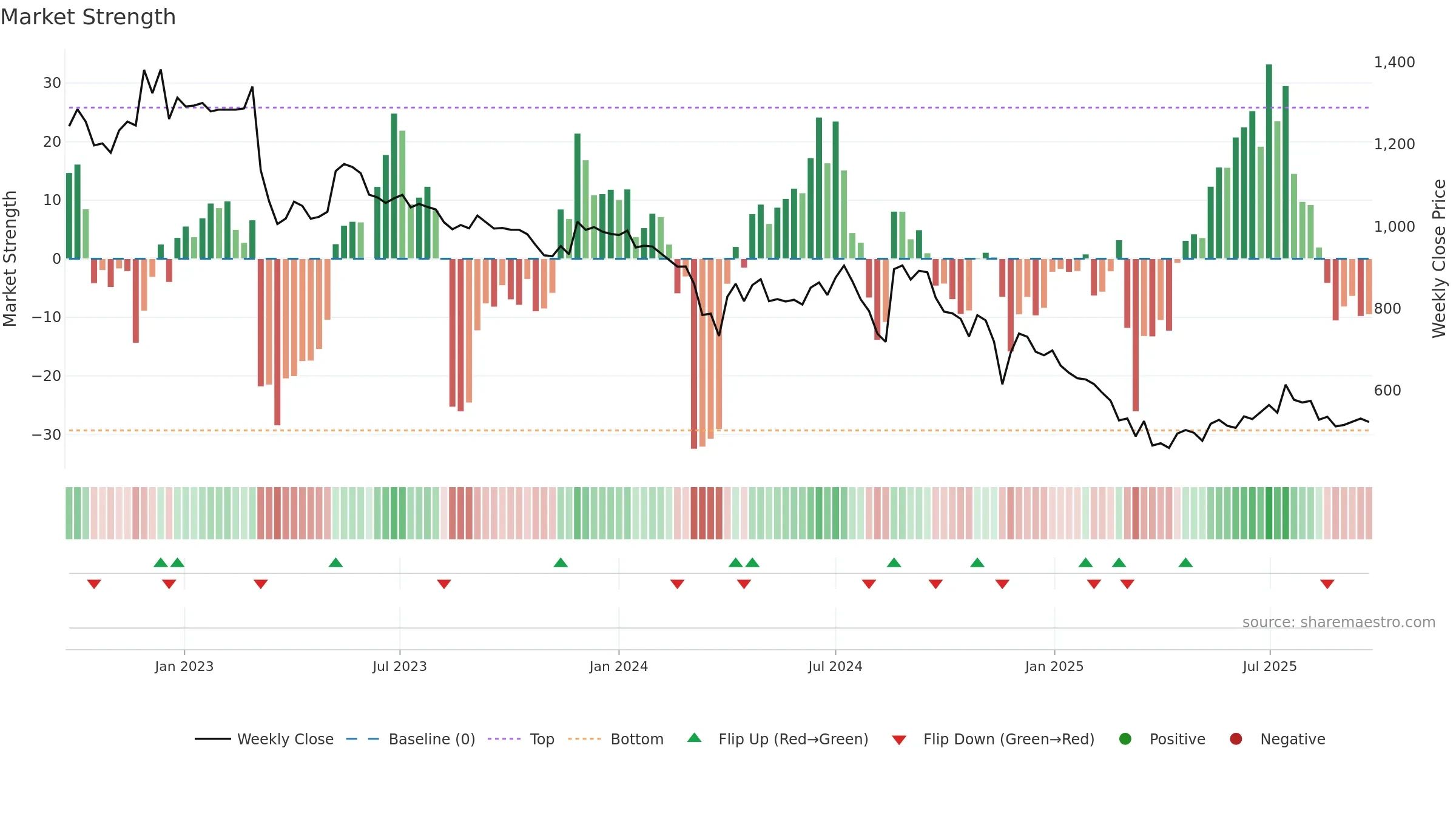Screen dimensions: 1456x819
Task: Select the last green flip-up marker, spring 2025
Action: coord(1186,562)
